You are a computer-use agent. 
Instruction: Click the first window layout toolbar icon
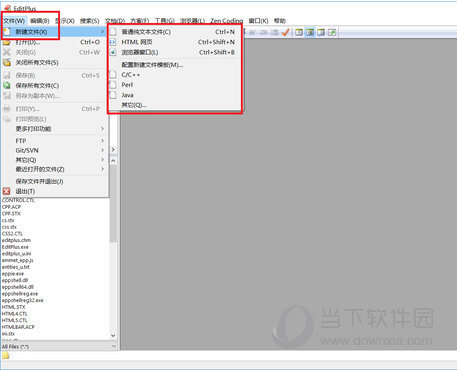[x=299, y=32]
